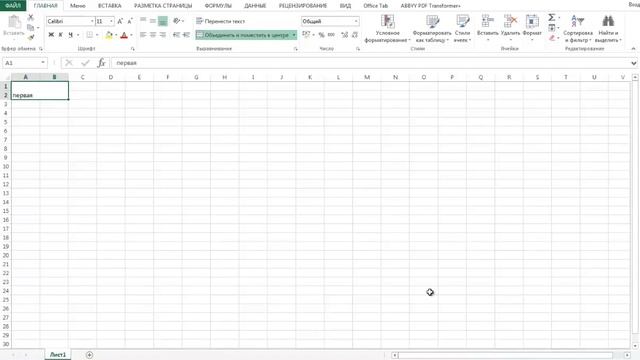Open Find and Select (Найти и выделить)
Image resolution: width=640 pixels, height=360 pixels.
coord(608,29)
